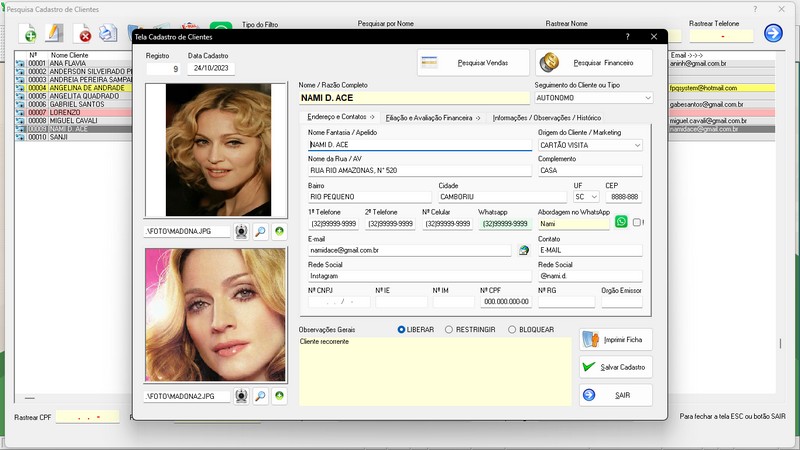Click the Salvar Cadastro button
This screenshot has height=450, width=800.
[x=616, y=367]
